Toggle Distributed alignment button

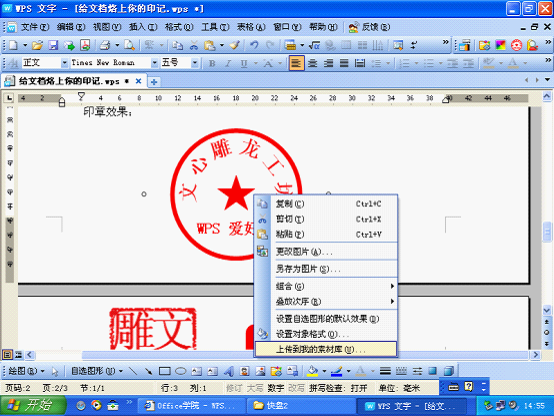[360, 63]
